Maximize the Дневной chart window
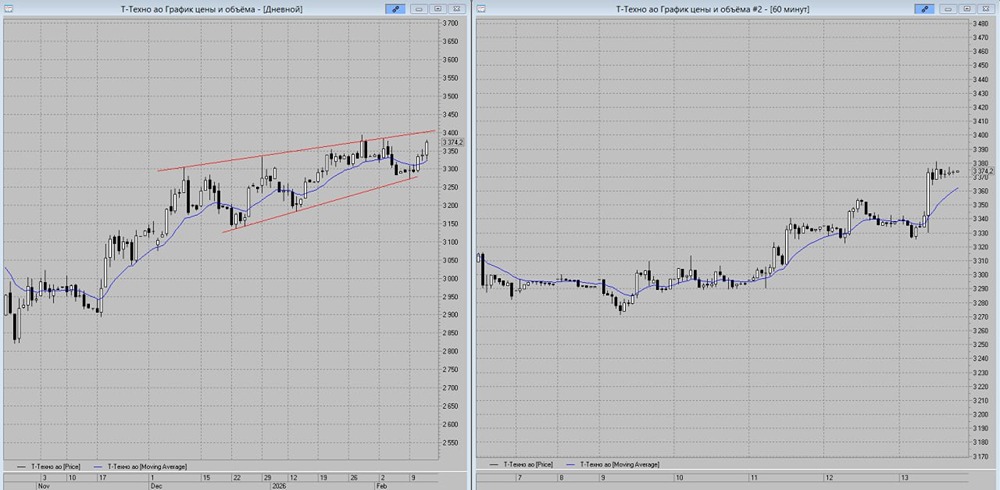Image resolution: width=1000 pixels, height=490 pixels. [x=438, y=9]
